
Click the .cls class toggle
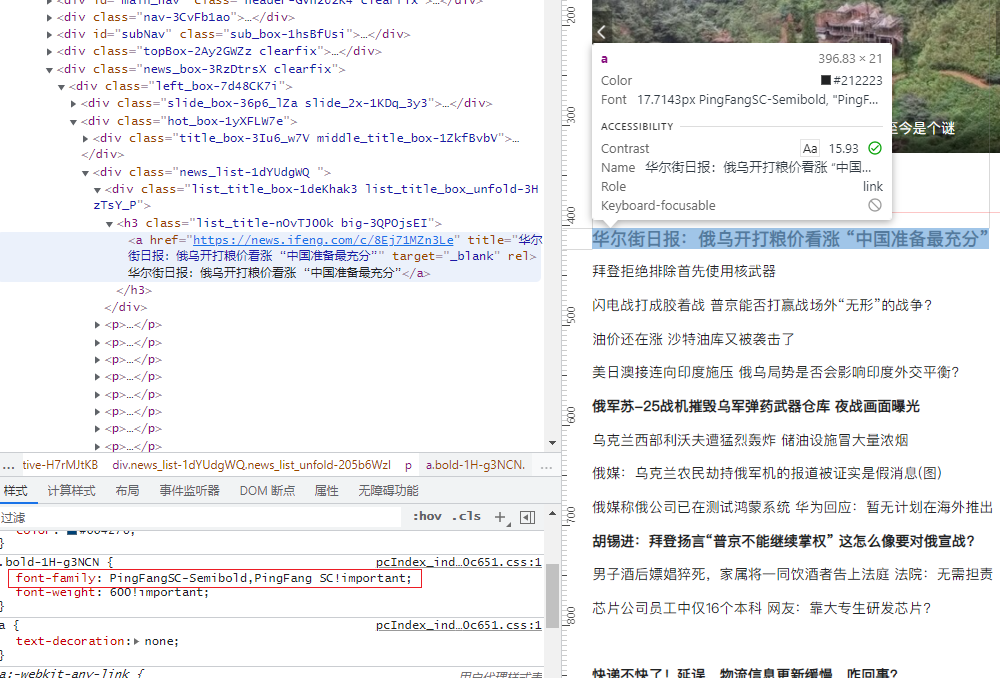(x=466, y=517)
